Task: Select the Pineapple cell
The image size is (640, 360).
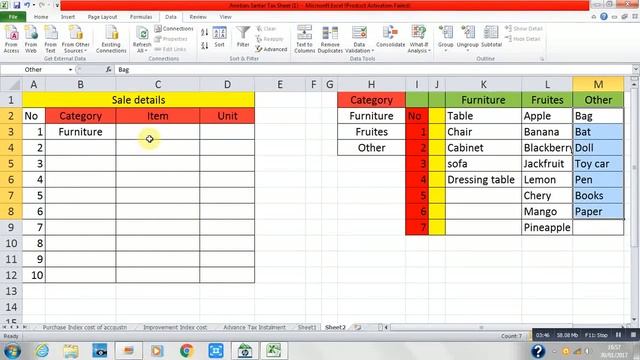Action: tap(547, 227)
